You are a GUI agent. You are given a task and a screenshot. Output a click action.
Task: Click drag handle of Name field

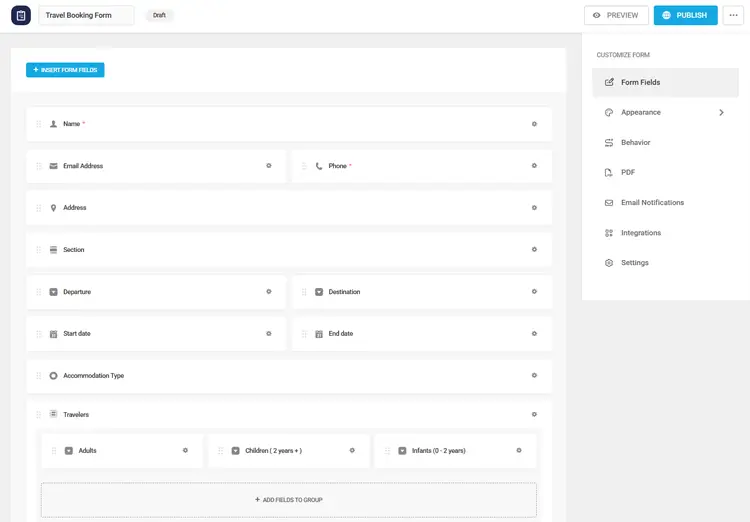tap(39, 124)
